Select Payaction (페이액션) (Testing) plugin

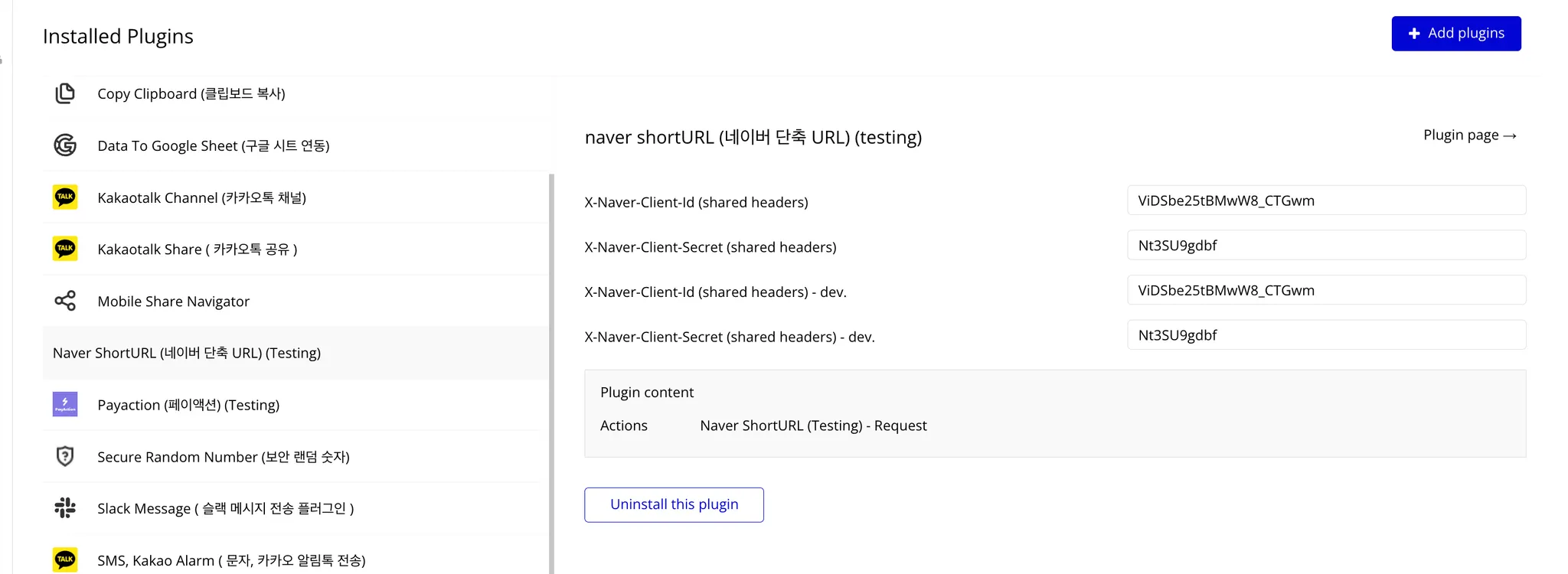[x=295, y=404]
